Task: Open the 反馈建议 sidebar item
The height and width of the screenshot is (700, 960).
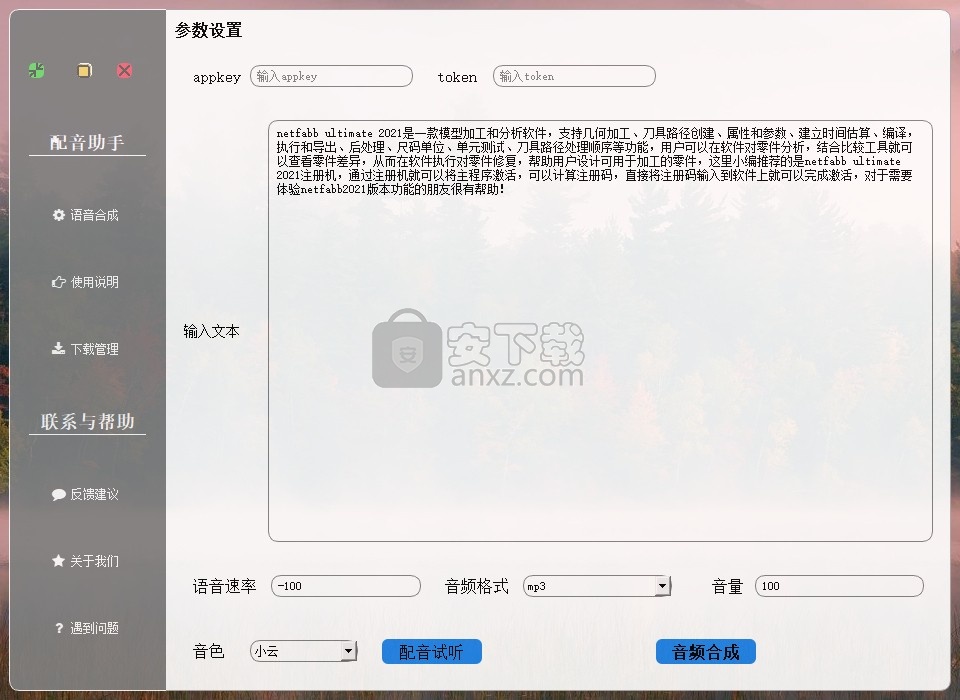Action: 86,494
